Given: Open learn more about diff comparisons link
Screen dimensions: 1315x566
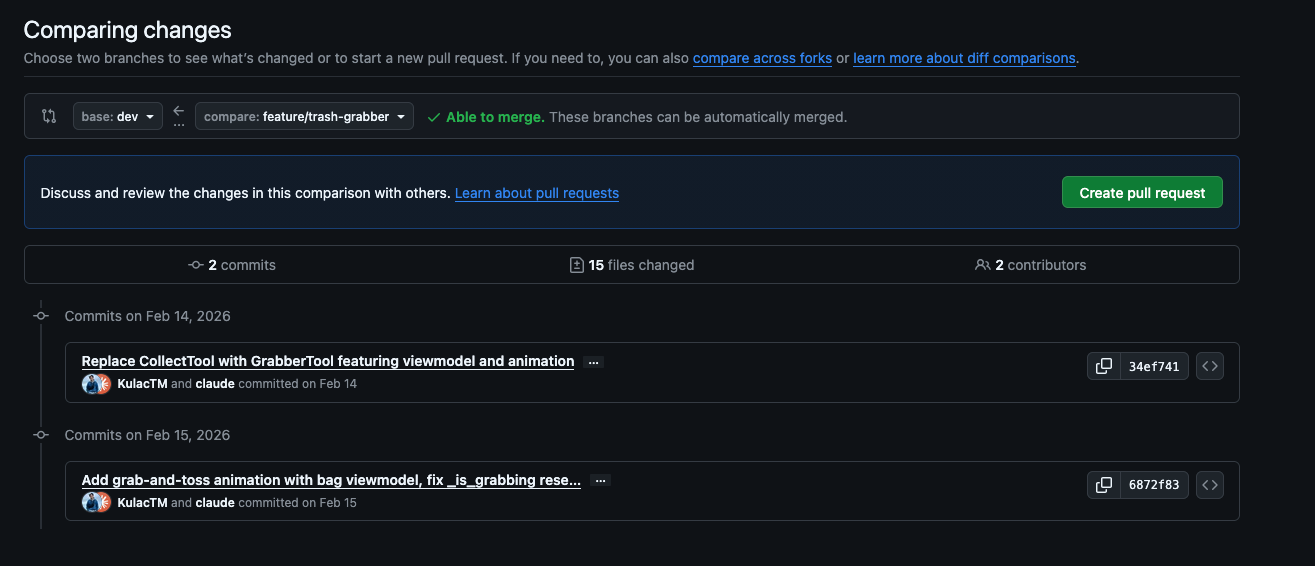Looking at the screenshot, I should 964,58.
